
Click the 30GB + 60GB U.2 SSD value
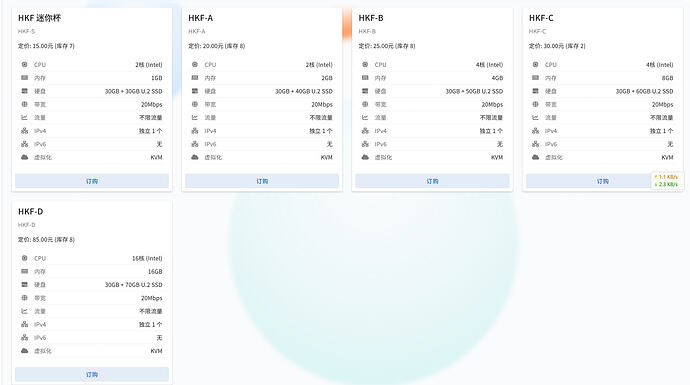tap(644, 91)
